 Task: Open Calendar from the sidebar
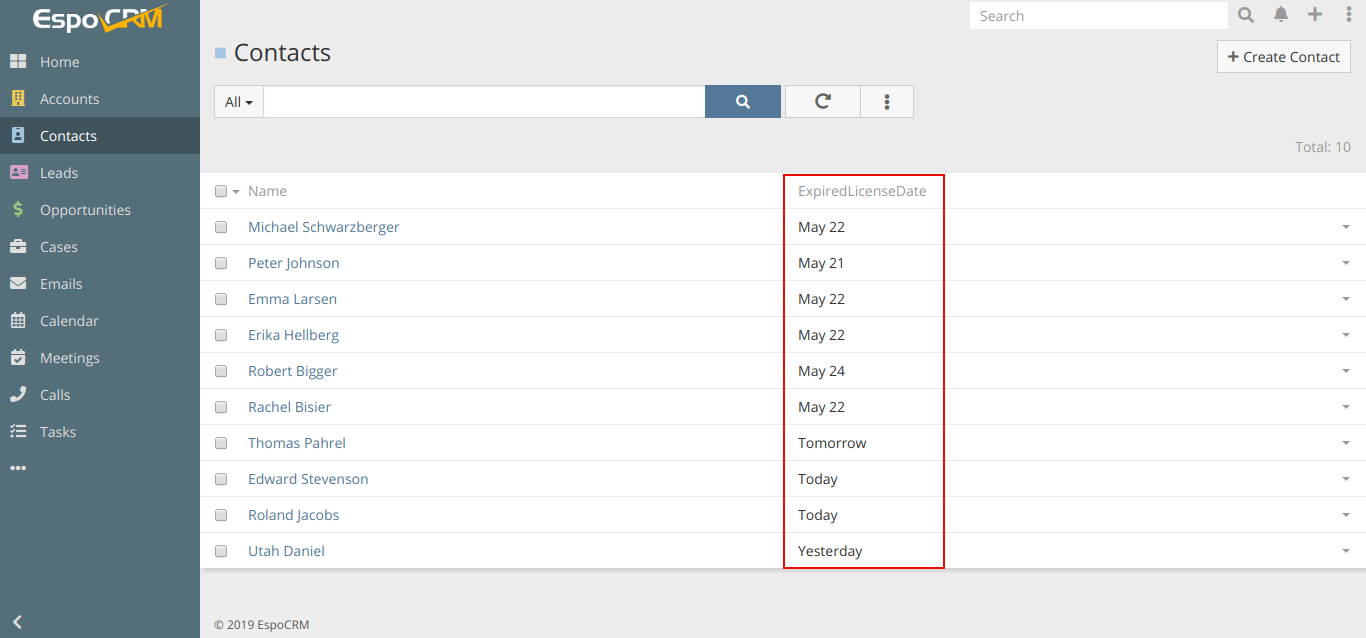pos(69,321)
